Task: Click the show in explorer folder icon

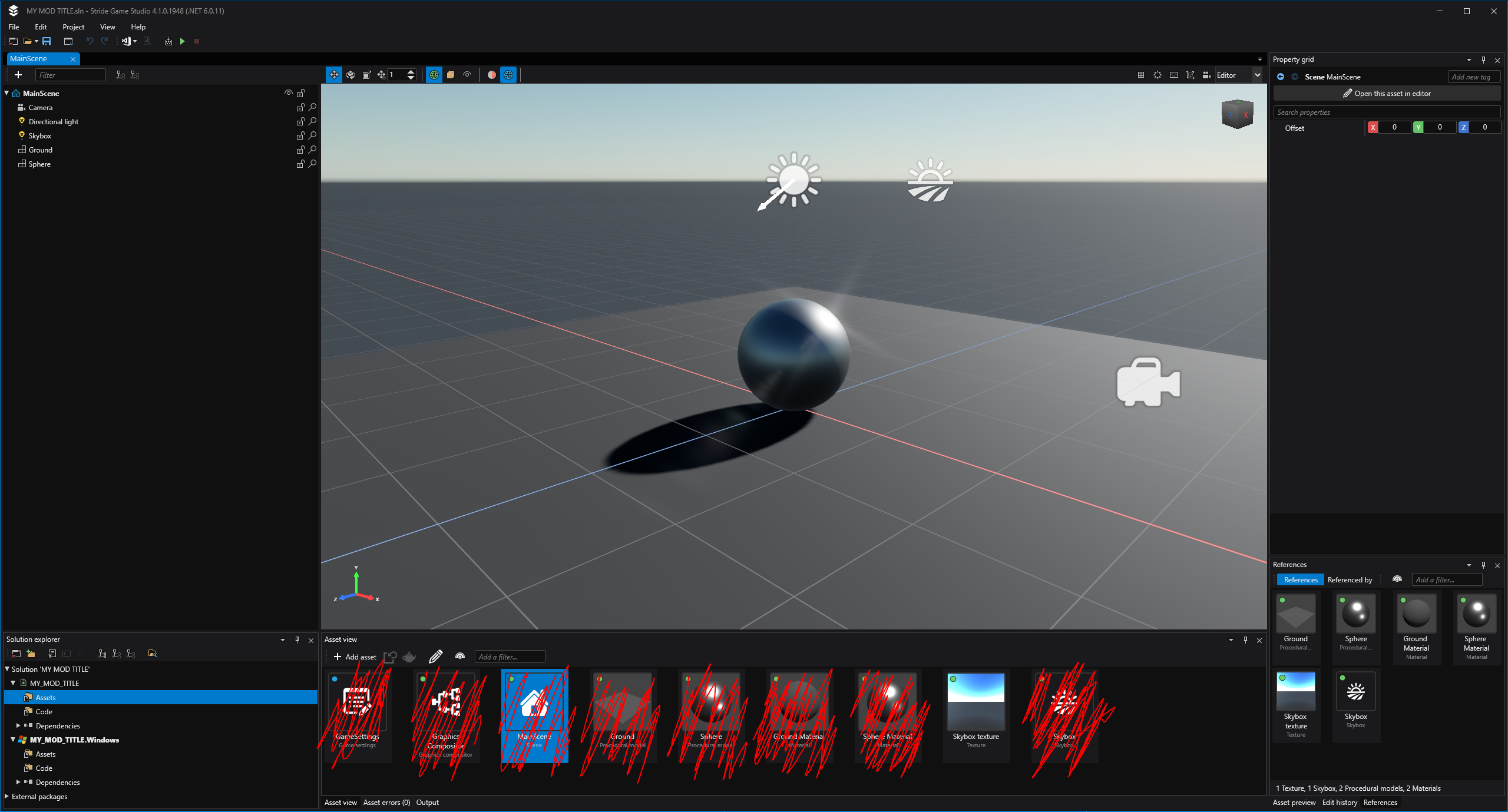Action: (x=153, y=654)
